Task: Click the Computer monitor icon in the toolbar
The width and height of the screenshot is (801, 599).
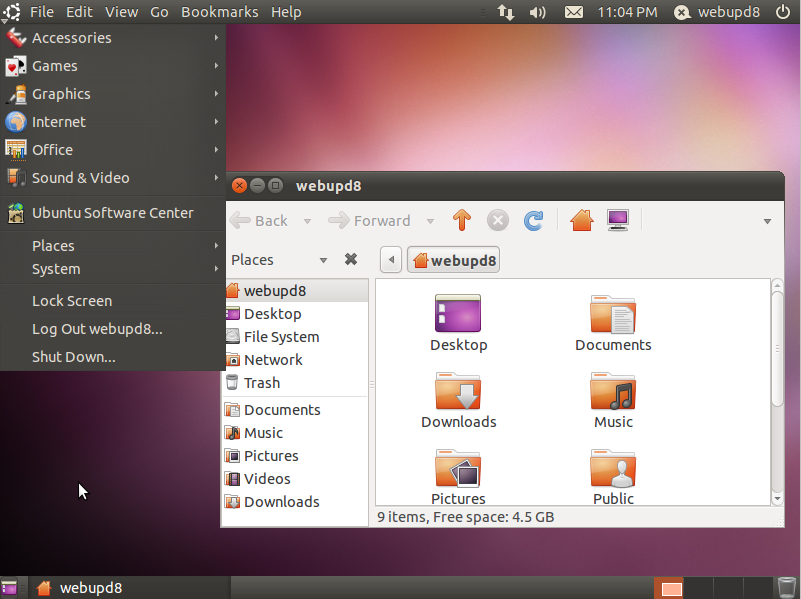Action: 618,221
